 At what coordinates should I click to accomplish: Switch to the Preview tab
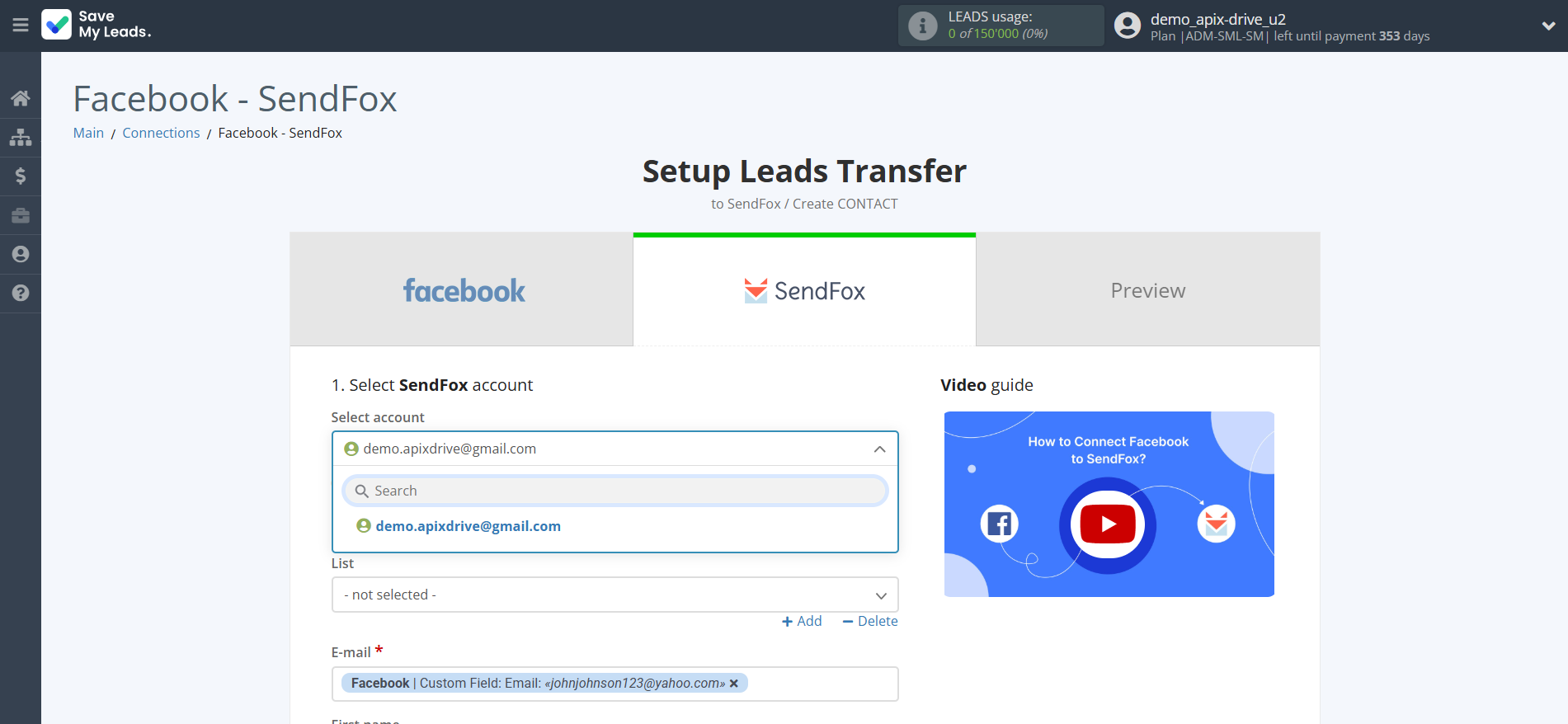(x=1147, y=290)
